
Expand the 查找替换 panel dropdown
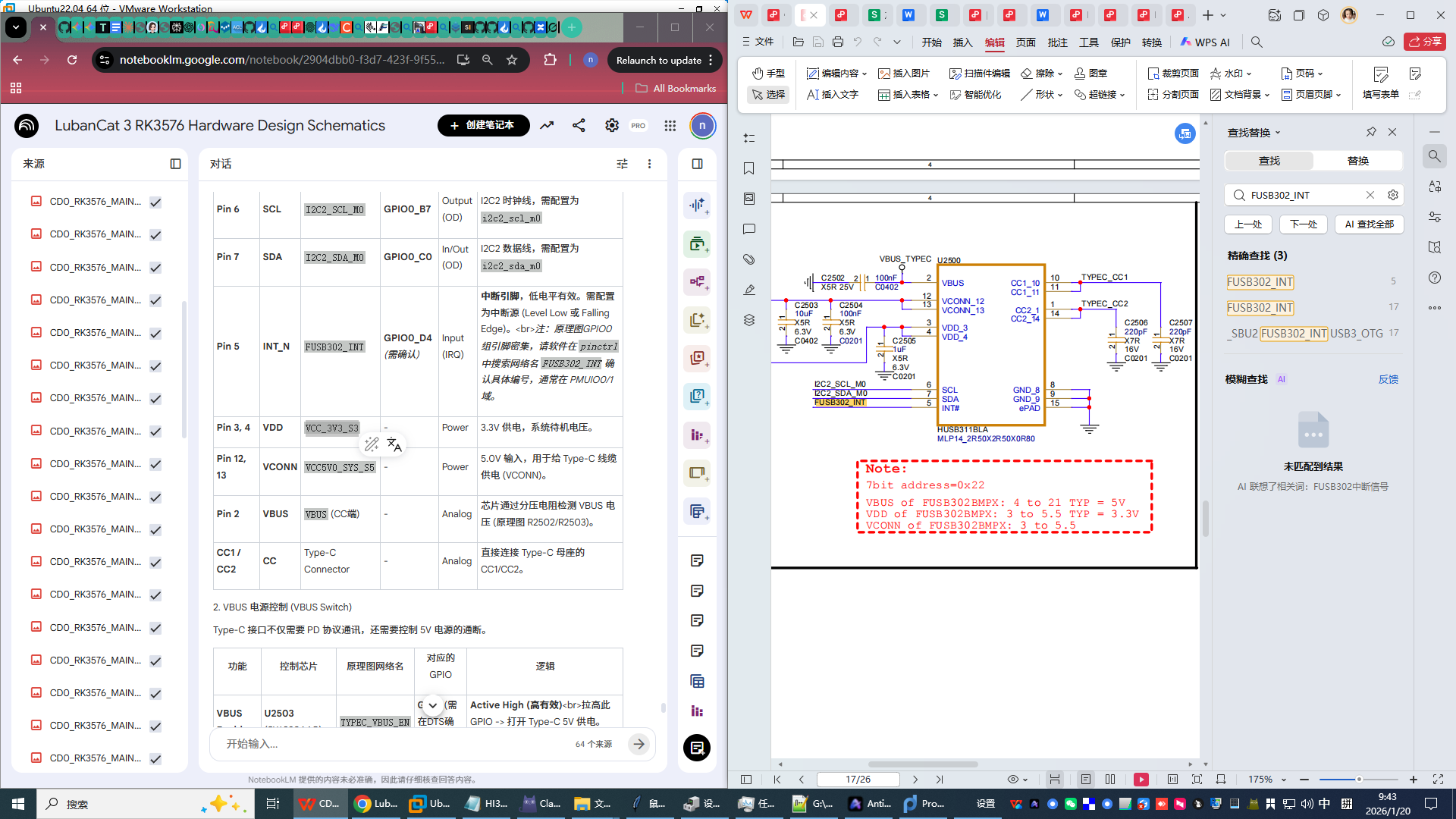point(1278,133)
